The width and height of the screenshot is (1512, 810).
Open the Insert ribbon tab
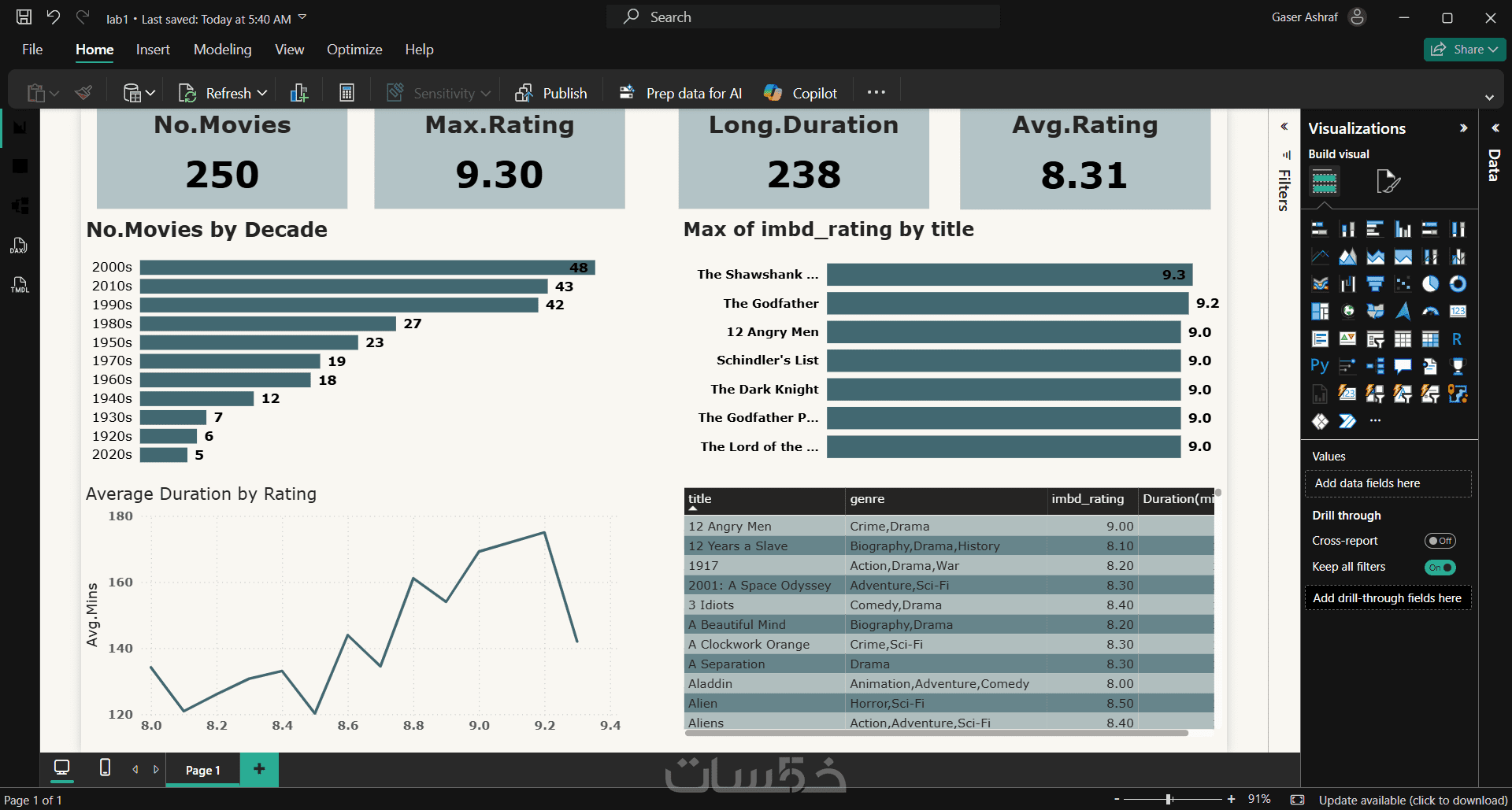tap(153, 50)
